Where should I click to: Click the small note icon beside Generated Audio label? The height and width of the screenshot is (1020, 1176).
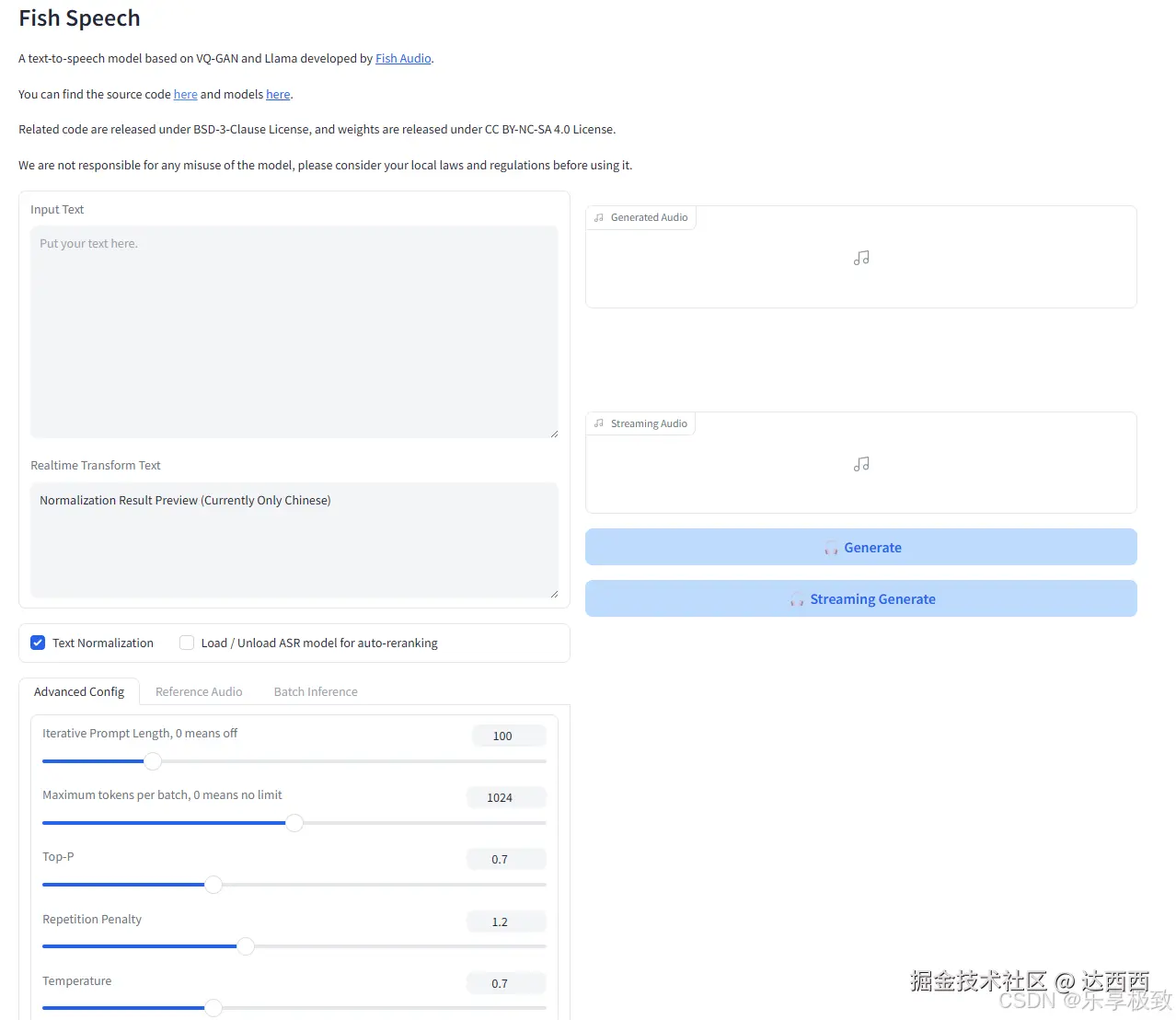pos(599,217)
